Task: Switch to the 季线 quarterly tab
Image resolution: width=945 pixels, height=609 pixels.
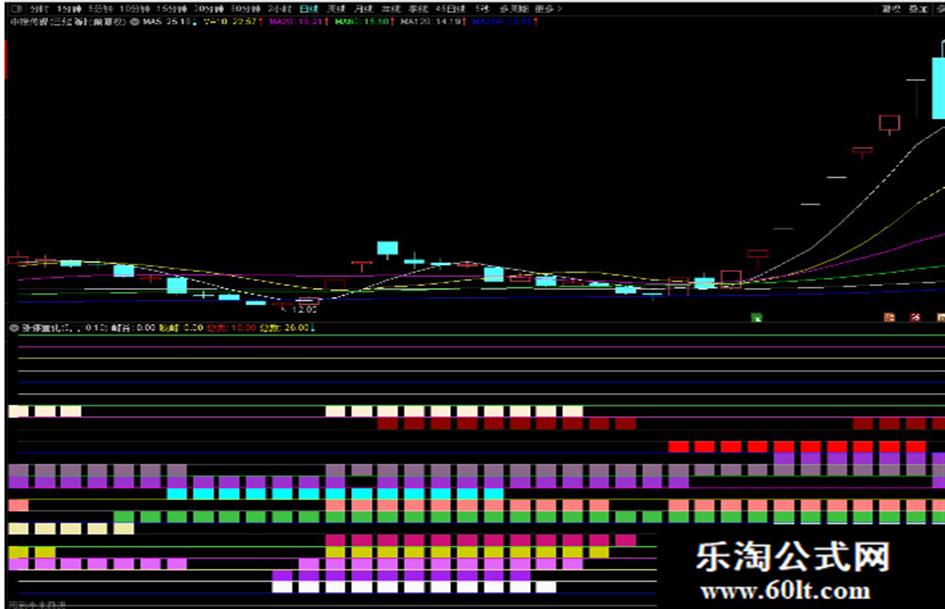Action: click(x=418, y=9)
